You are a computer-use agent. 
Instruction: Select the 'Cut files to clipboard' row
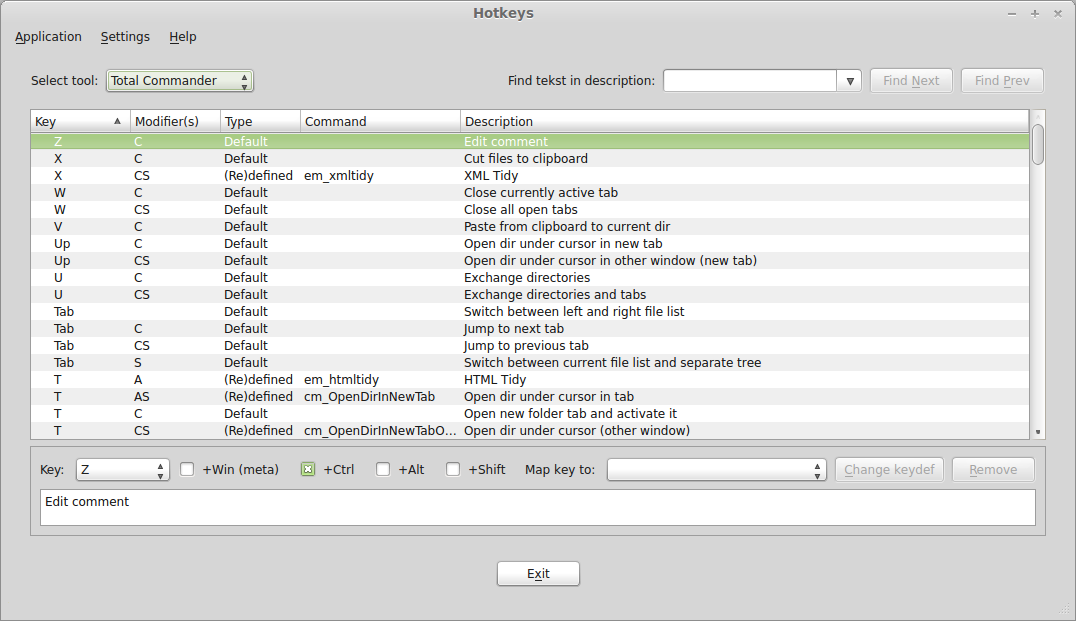pos(530,159)
